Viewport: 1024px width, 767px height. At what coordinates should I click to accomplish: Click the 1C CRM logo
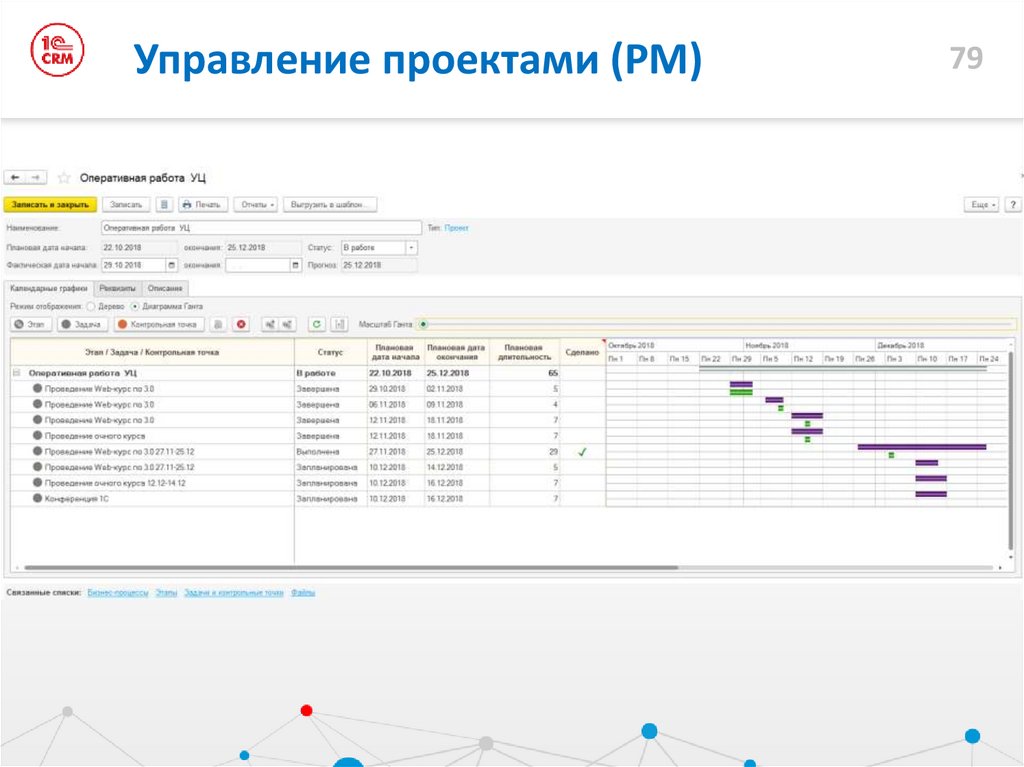coord(57,50)
